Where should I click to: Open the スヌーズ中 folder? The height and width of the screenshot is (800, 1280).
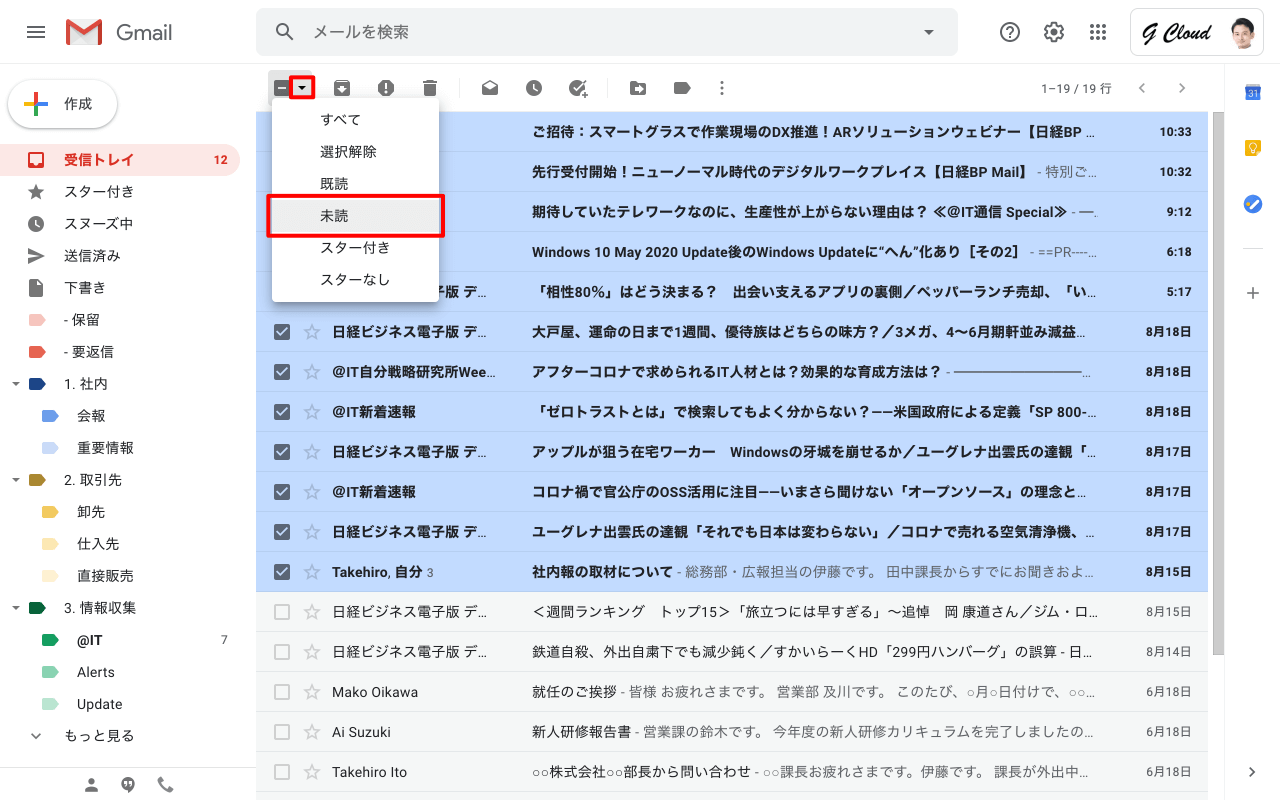click(120, 224)
